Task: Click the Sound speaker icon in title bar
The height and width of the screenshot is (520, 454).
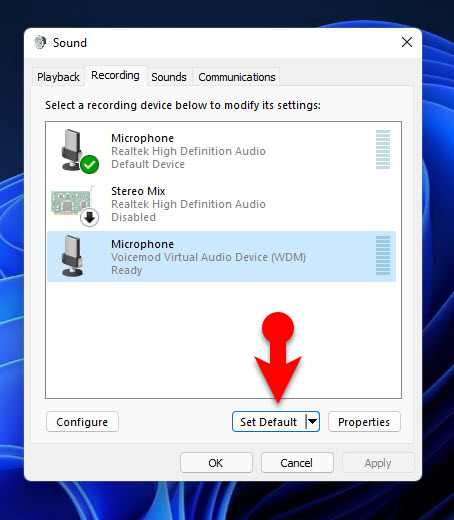Action: [40, 42]
